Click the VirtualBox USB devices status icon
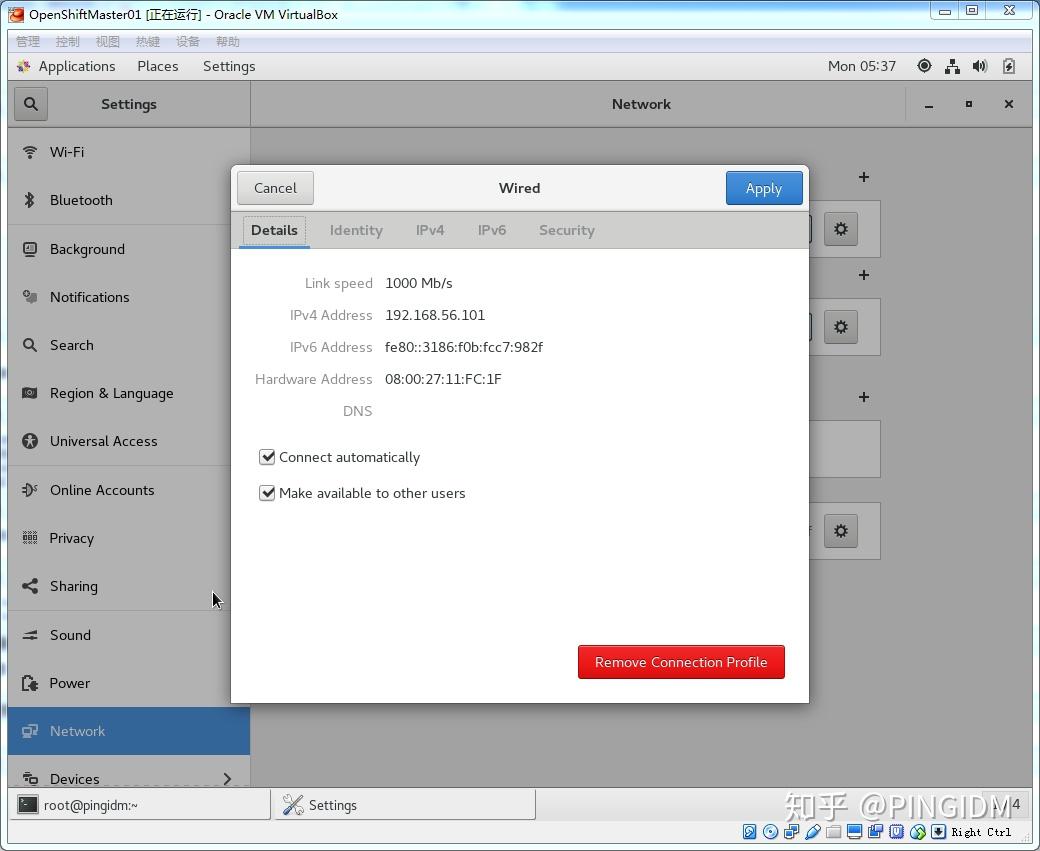 tap(897, 831)
